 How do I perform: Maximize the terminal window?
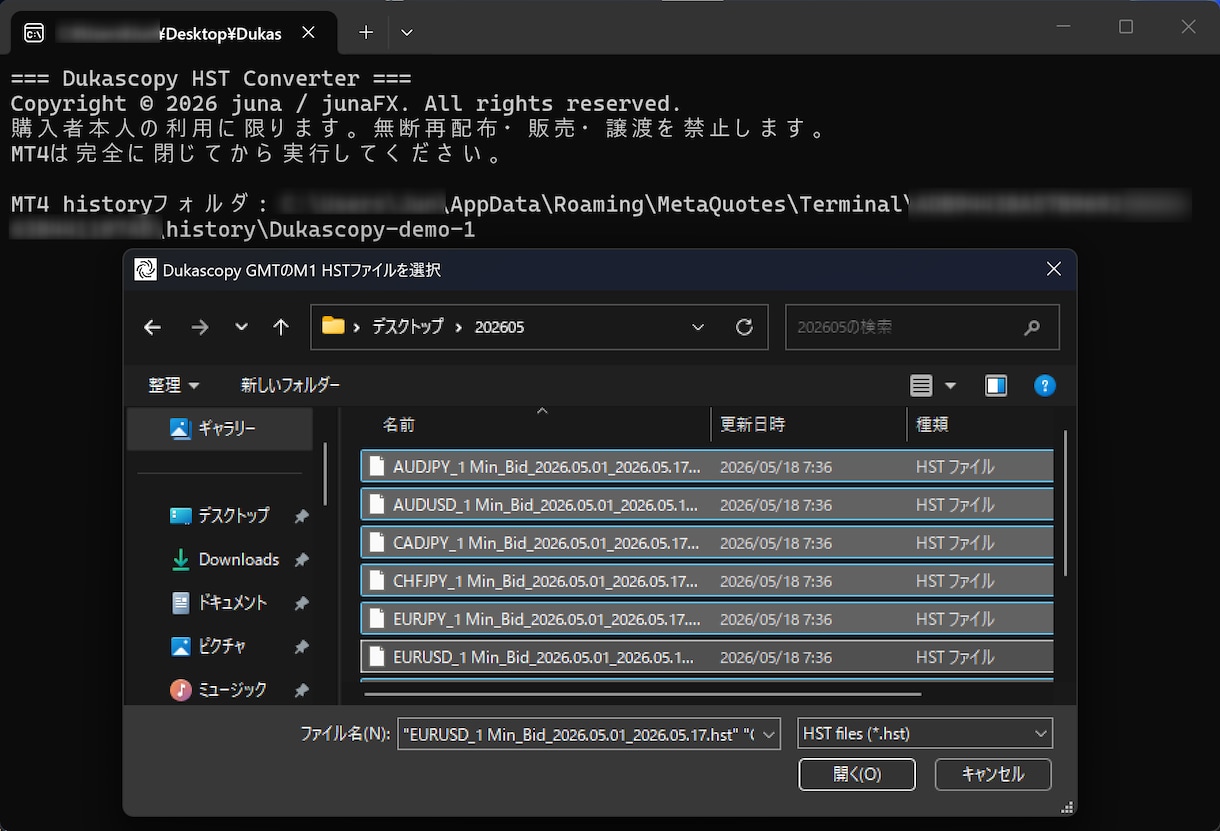[x=1126, y=27]
